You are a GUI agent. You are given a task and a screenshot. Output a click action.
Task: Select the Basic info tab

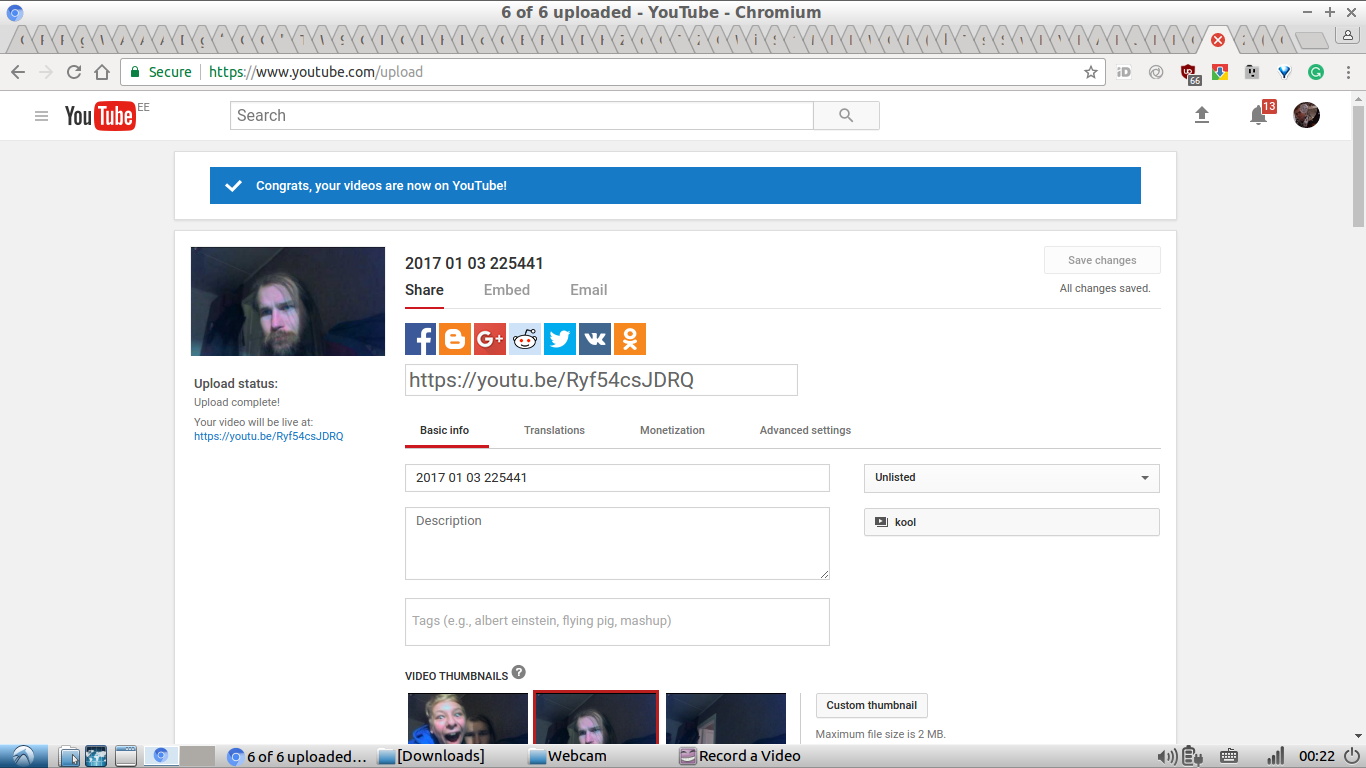click(445, 430)
